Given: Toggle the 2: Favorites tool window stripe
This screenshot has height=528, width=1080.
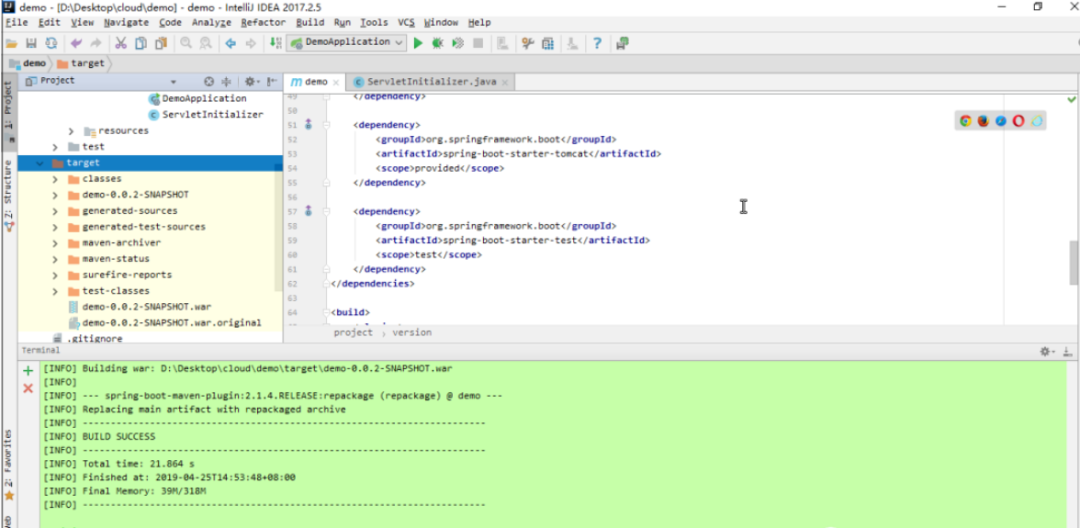Looking at the screenshot, I should point(8,466).
